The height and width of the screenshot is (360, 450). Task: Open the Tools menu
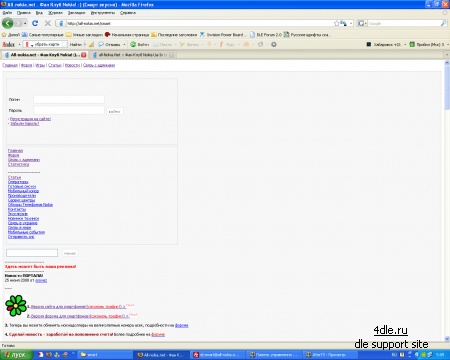coord(103,13)
